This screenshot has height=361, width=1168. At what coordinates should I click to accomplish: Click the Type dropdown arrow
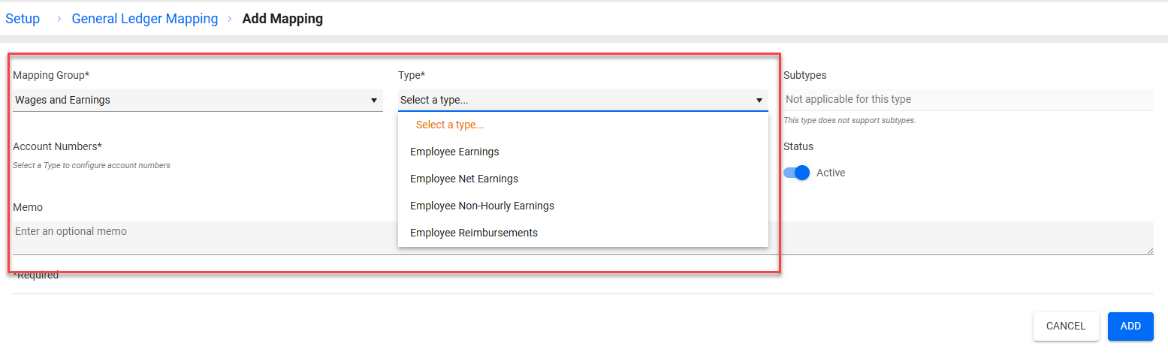coord(759,100)
